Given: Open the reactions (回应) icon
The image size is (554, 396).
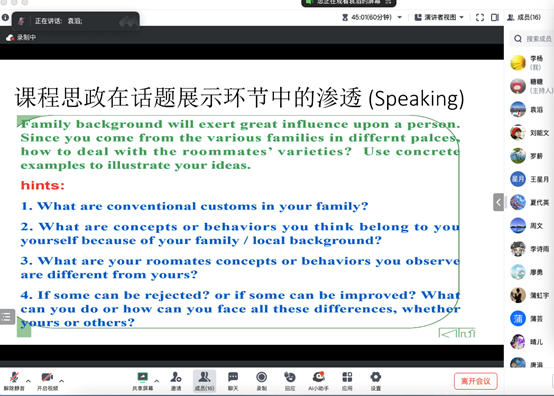Looking at the screenshot, I should tap(290, 381).
